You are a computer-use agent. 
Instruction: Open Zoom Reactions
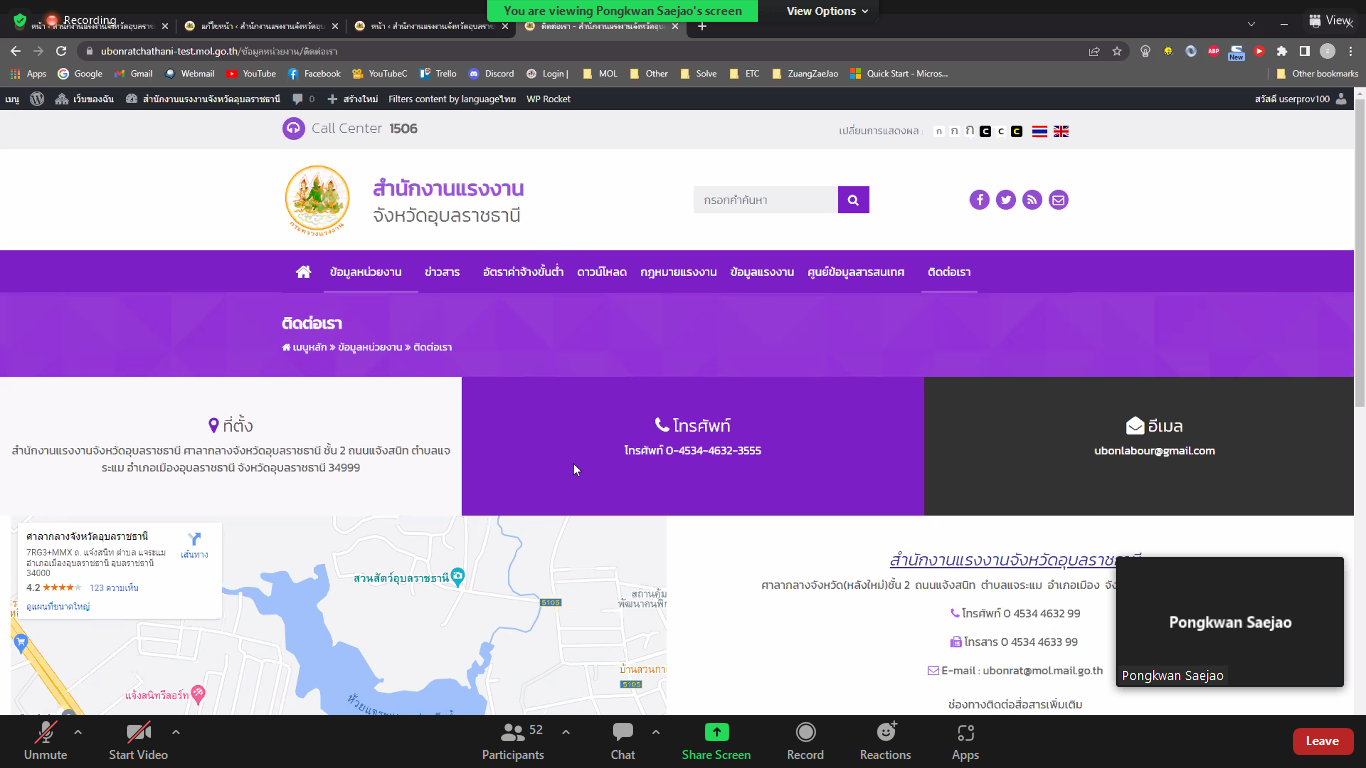tap(885, 741)
